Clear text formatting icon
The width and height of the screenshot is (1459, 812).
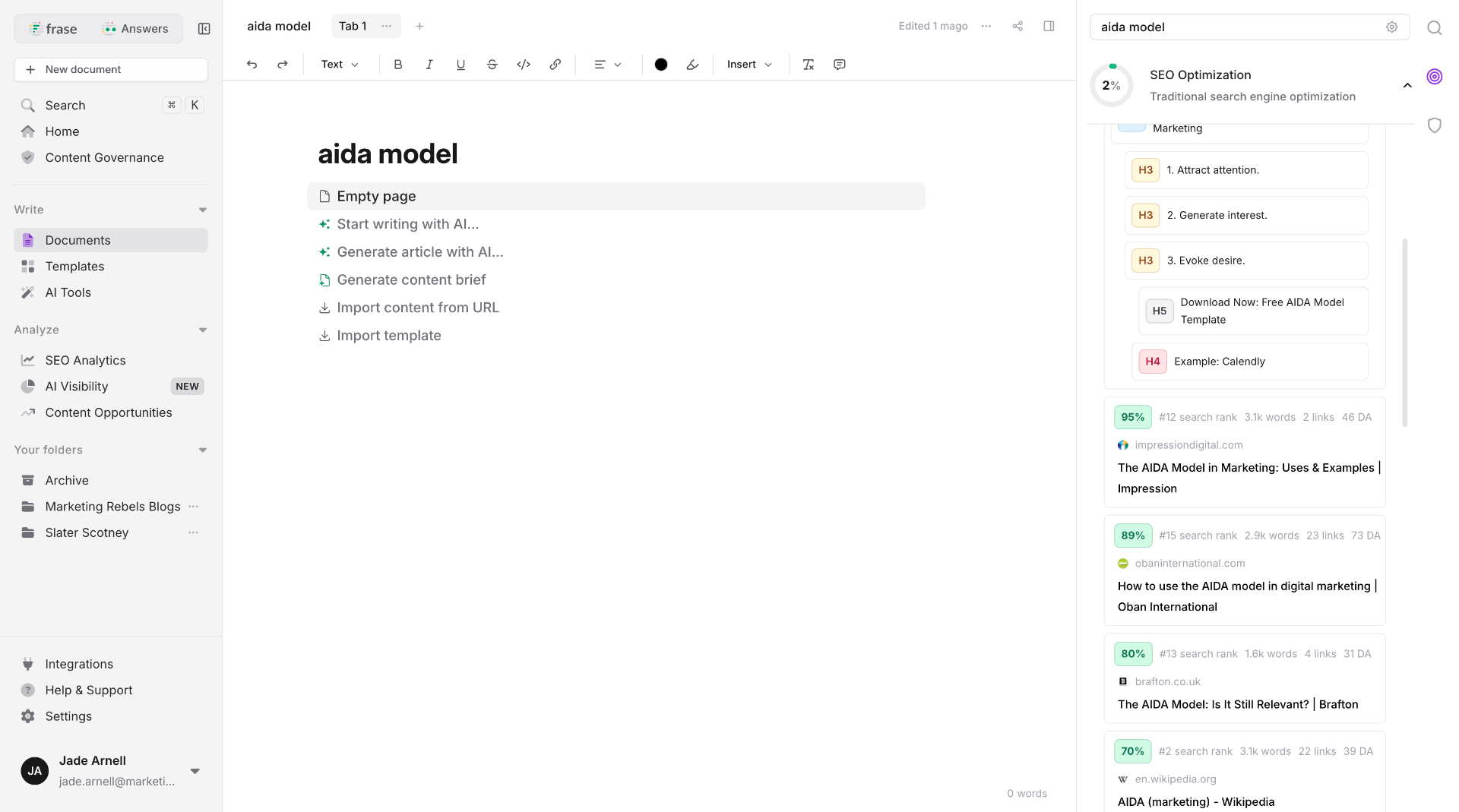(809, 65)
